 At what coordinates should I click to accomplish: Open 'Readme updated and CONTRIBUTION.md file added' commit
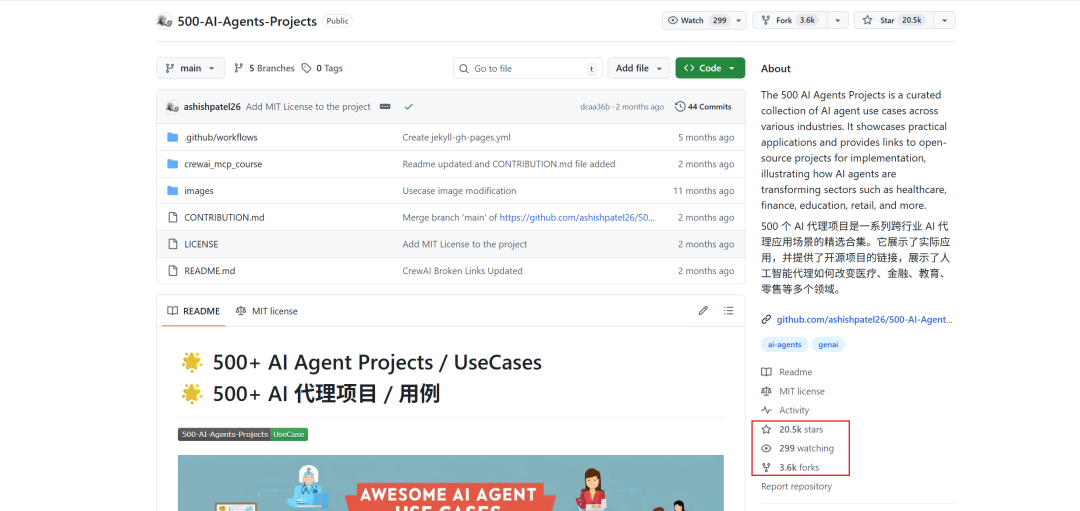[509, 164]
